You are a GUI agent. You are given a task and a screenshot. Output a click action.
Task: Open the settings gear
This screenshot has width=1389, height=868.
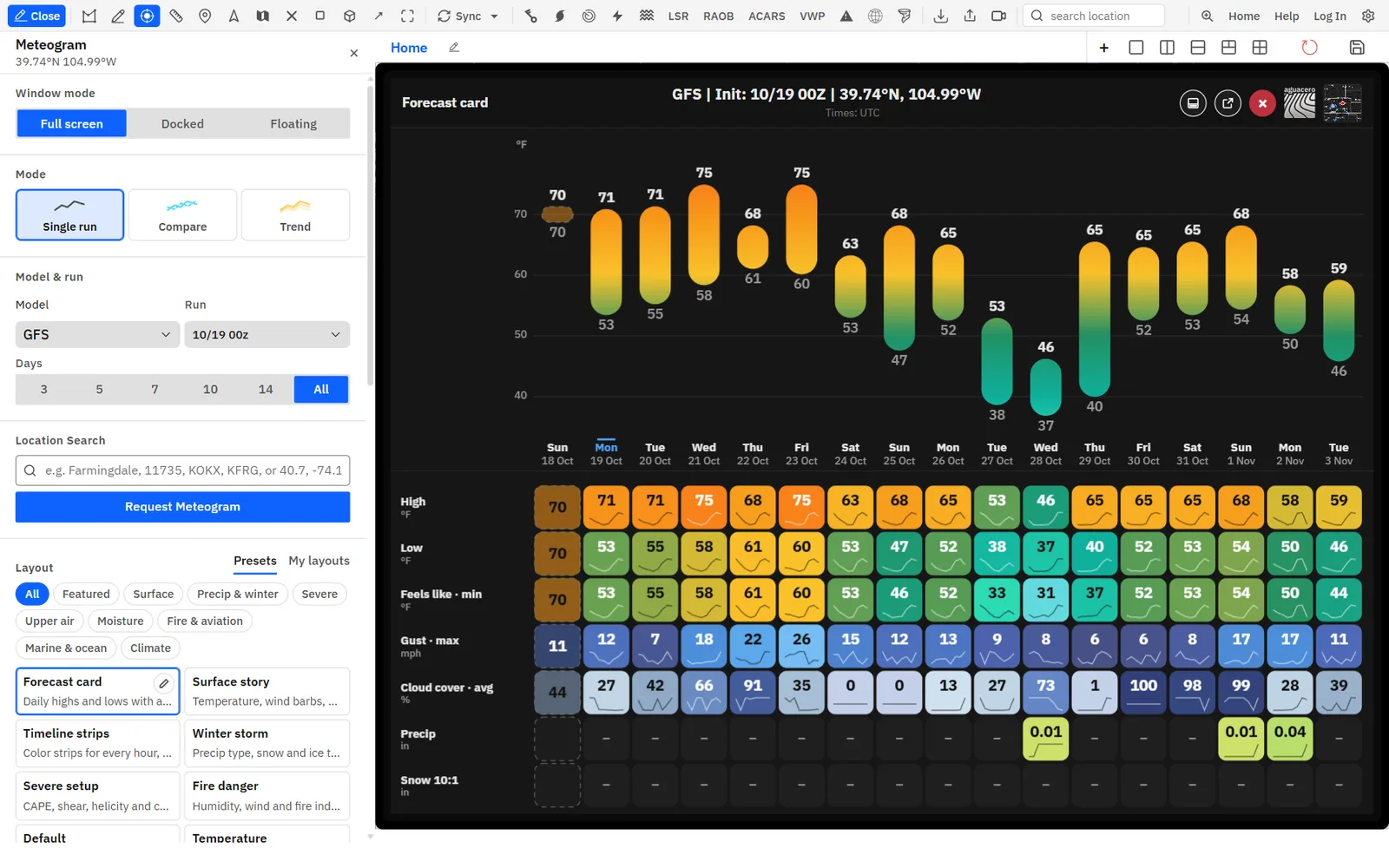click(x=1368, y=16)
